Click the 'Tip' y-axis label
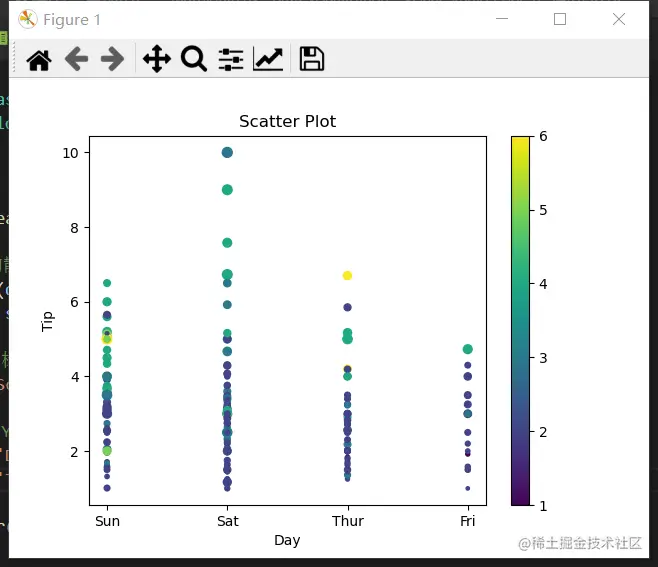The width and height of the screenshot is (658, 567). 47,321
